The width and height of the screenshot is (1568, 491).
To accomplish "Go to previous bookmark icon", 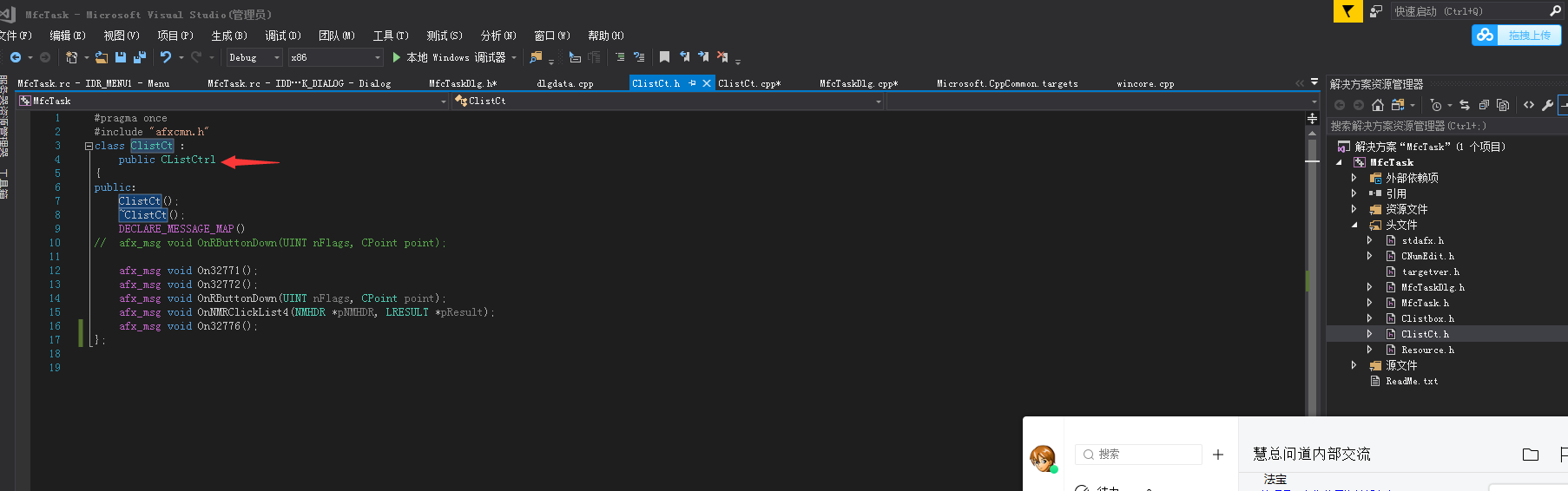I will point(684,57).
